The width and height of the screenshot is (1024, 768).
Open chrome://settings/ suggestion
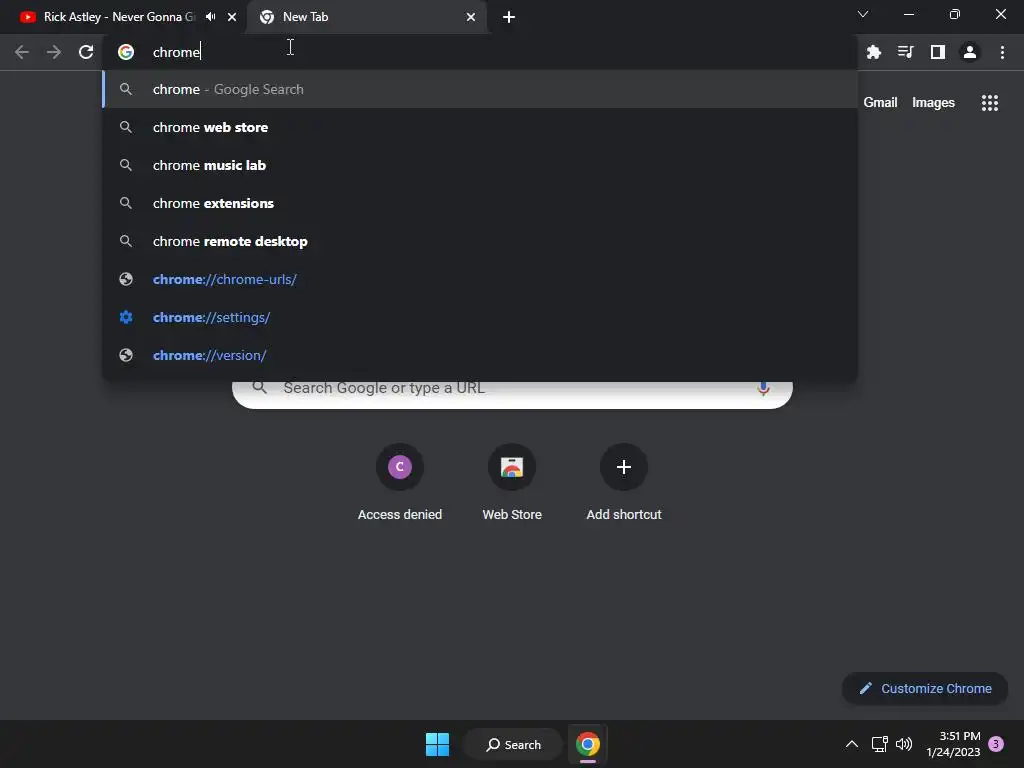(480, 317)
